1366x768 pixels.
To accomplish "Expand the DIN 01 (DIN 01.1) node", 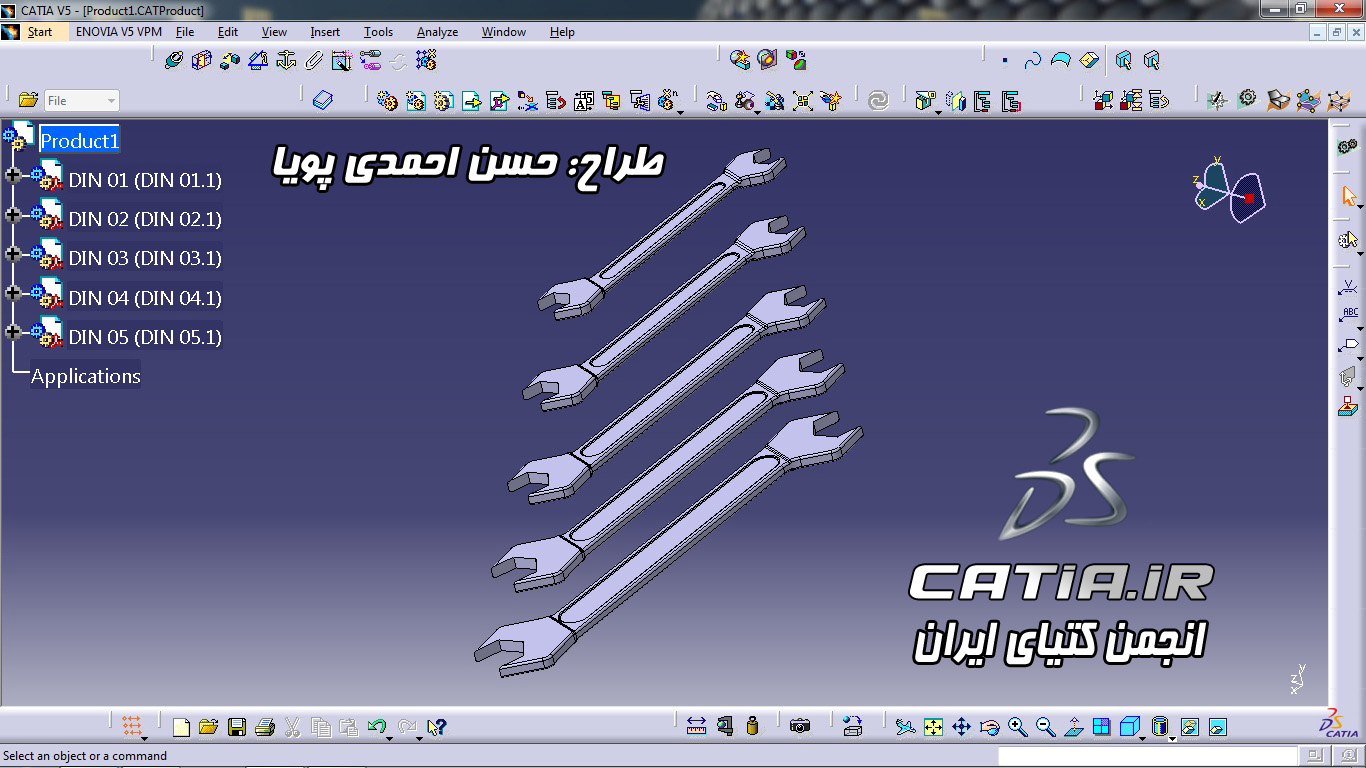I will pyautogui.click(x=13, y=176).
